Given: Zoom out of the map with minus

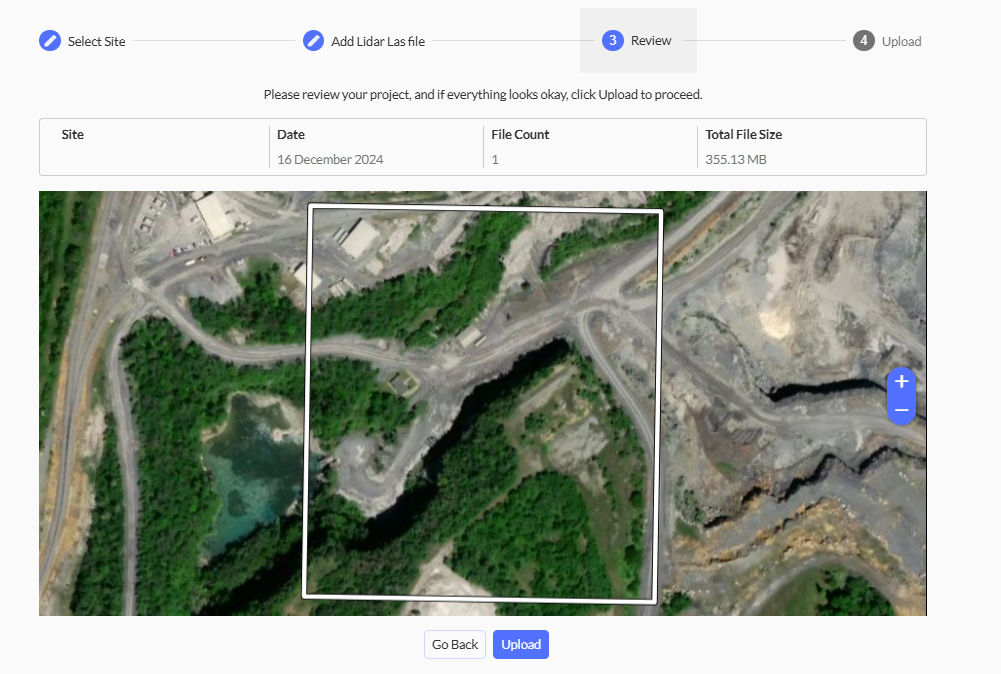Looking at the screenshot, I should pos(901,410).
